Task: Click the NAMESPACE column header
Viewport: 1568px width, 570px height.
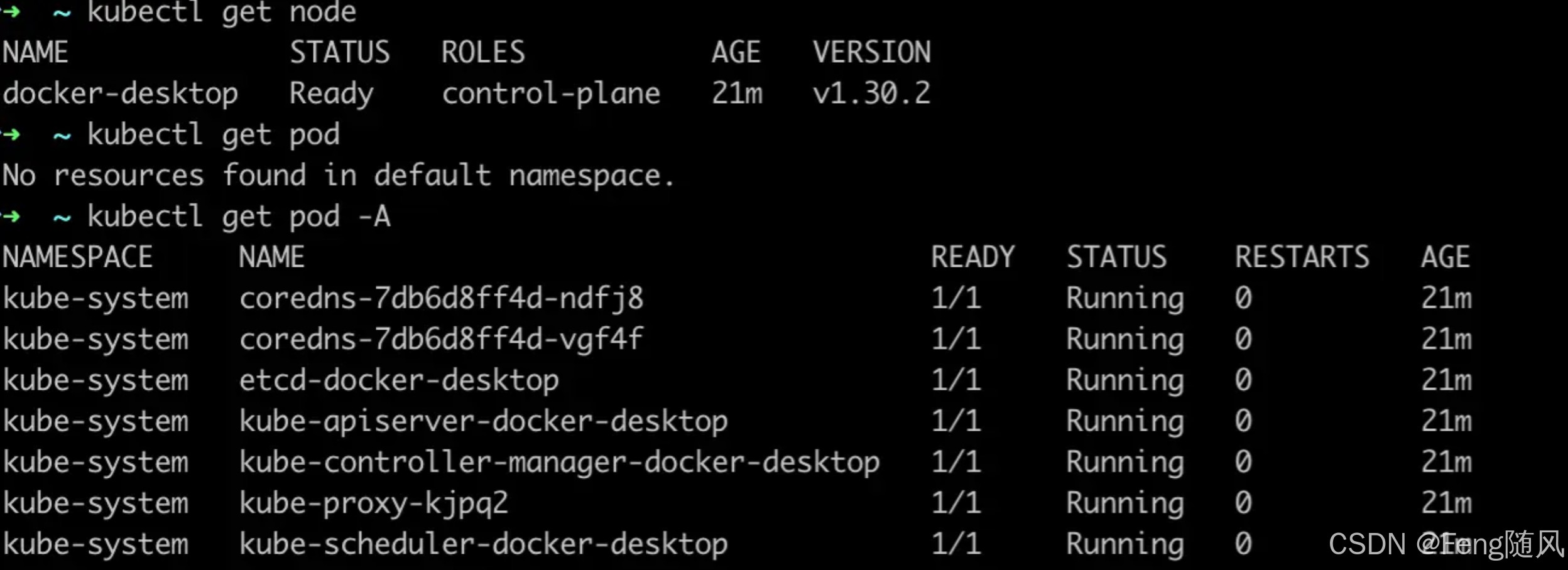Action: coord(78,258)
